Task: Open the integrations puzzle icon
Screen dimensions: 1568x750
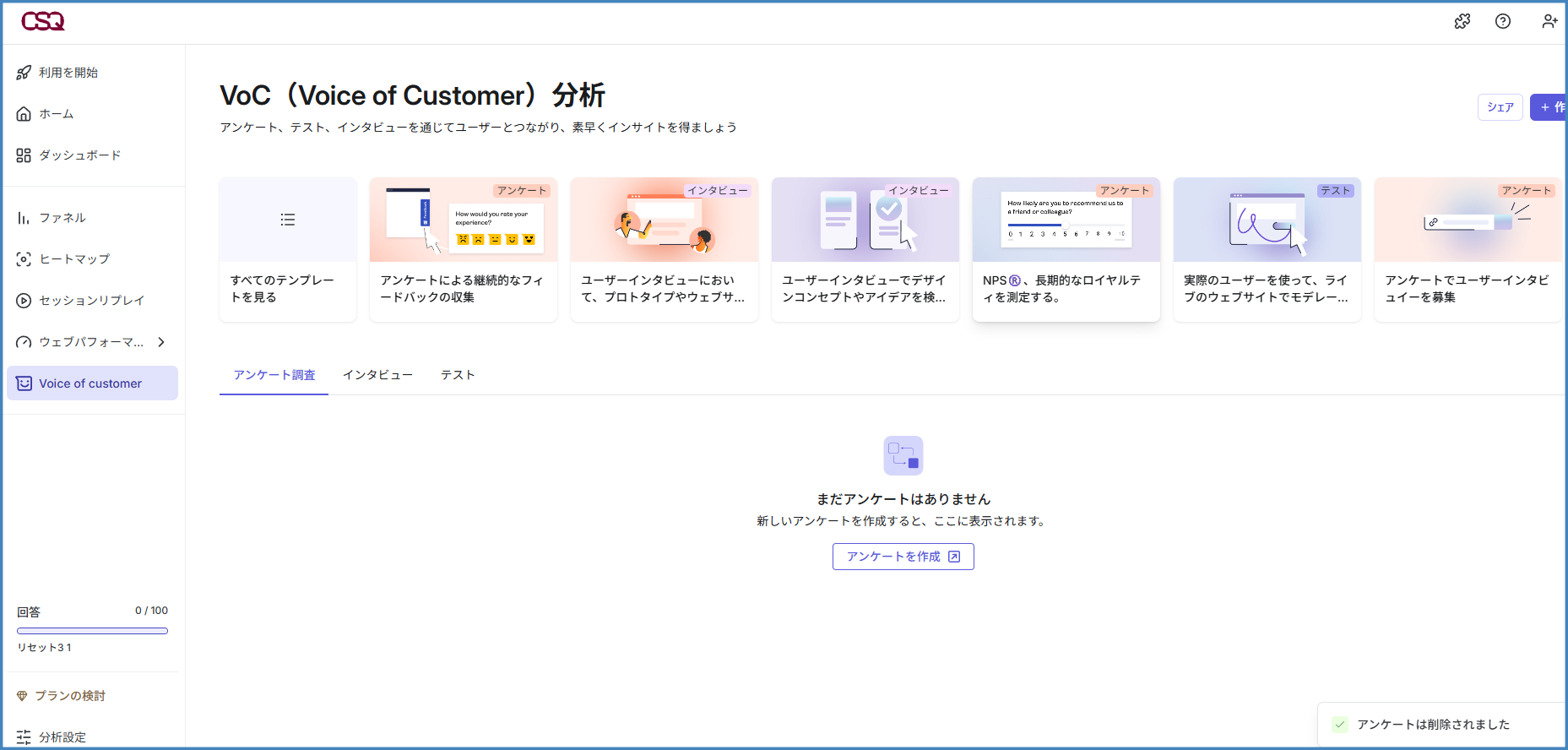Action: coord(1462,21)
